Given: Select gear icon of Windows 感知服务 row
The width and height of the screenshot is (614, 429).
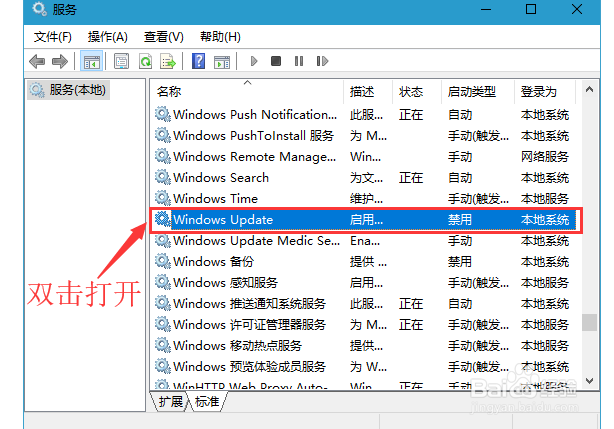Looking at the screenshot, I should tap(163, 282).
